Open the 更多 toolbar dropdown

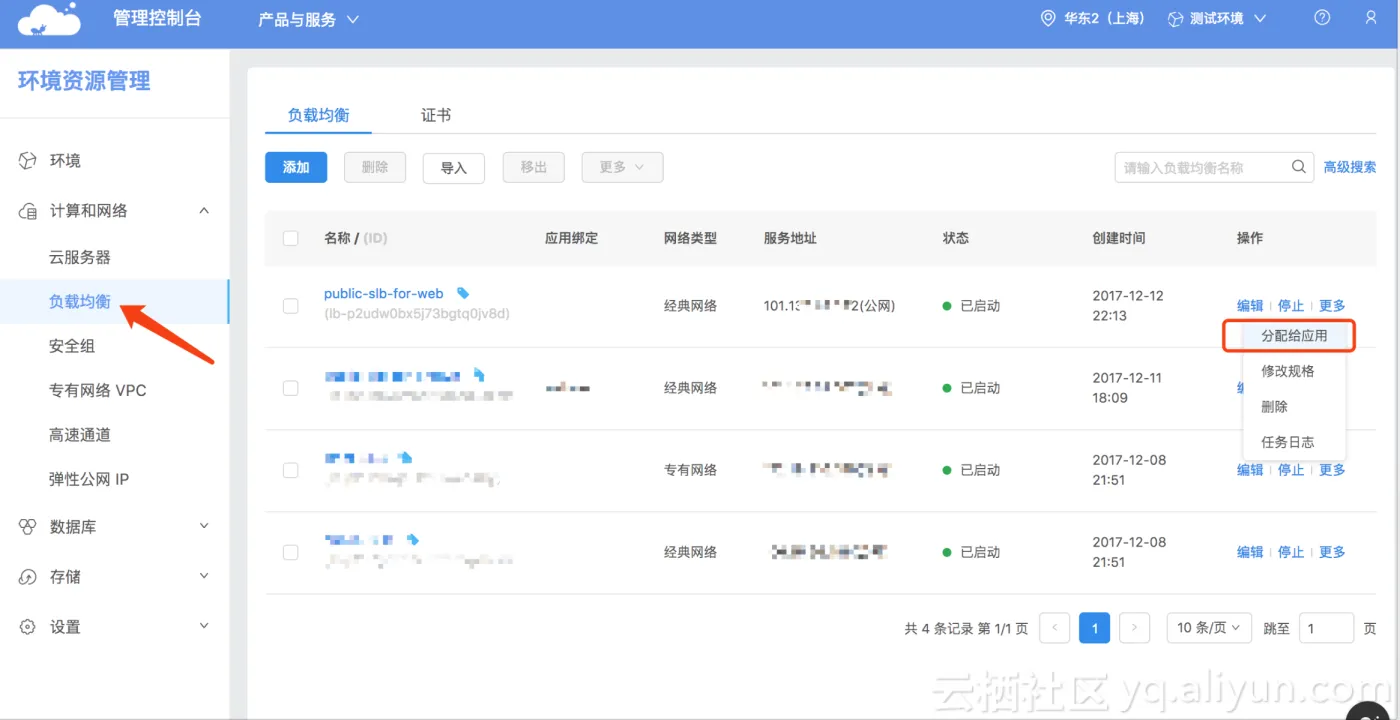[622, 167]
